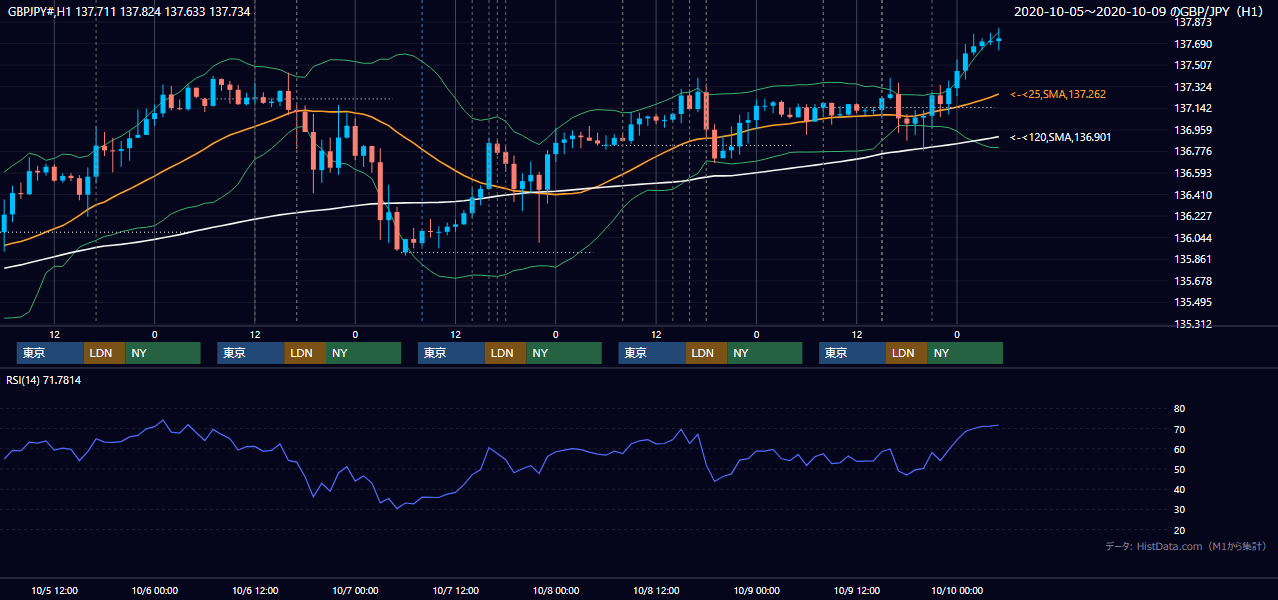Click price axis value 137.324

[x=1193, y=87]
